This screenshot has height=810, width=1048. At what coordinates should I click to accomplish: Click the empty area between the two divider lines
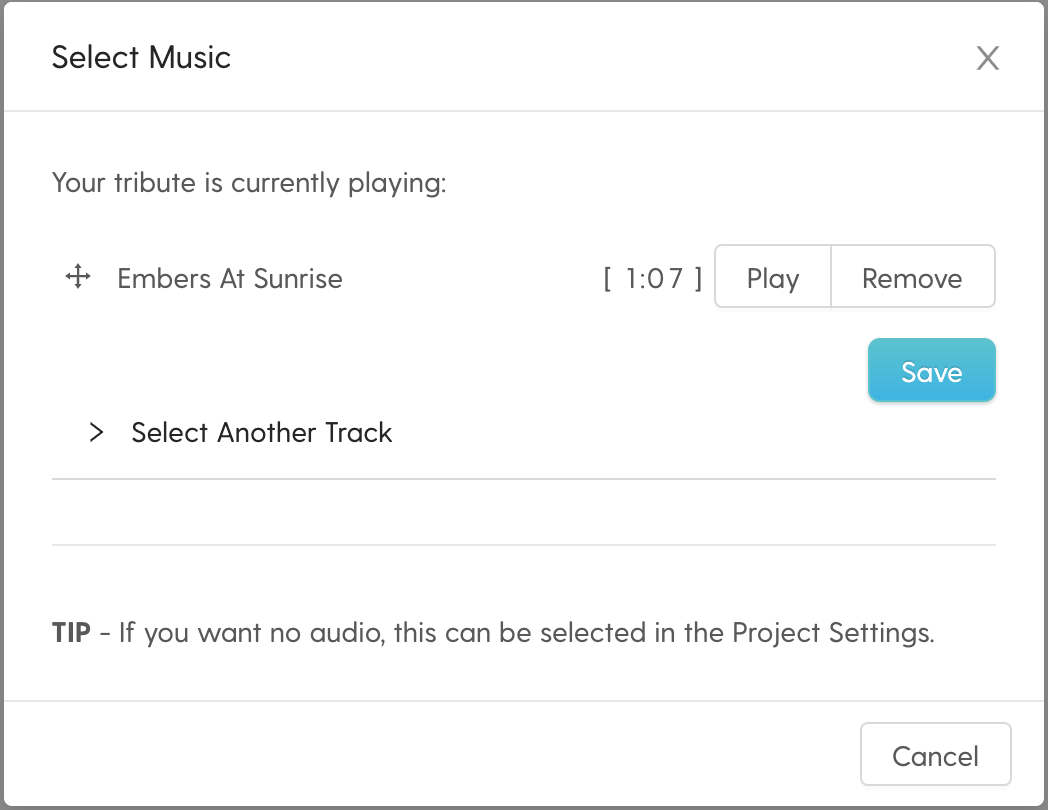[523, 512]
